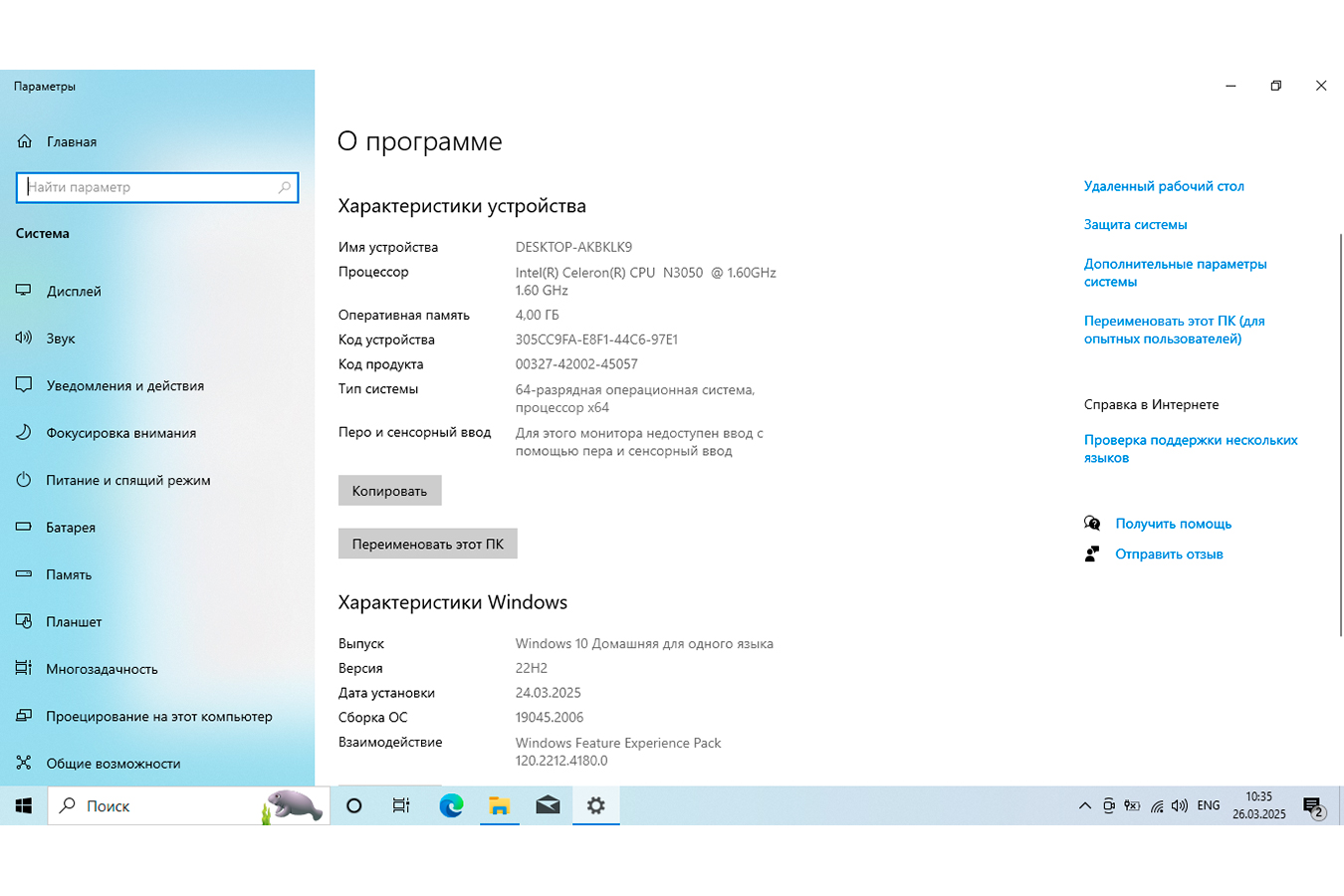Viewport: 1344px width, 896px height.
Task: Open the Защита системы link
Action: point(1135,225)
